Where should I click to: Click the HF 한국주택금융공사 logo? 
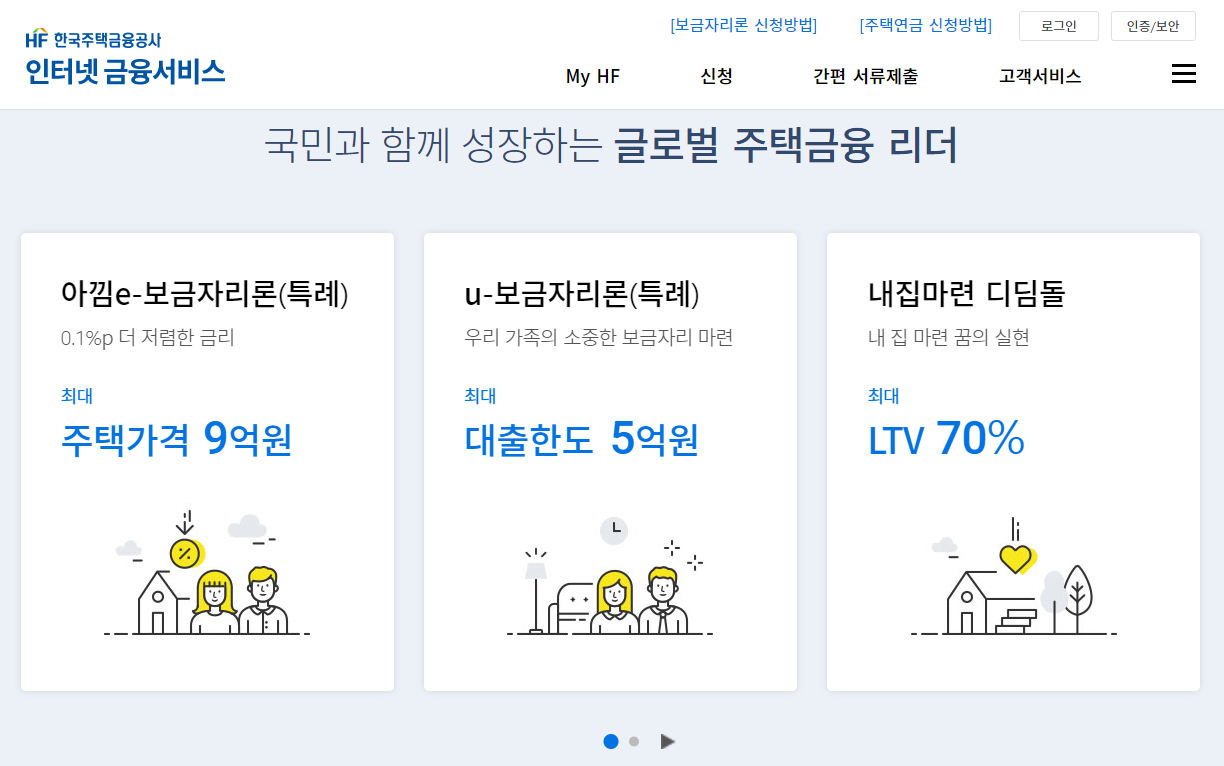(93, 40)
